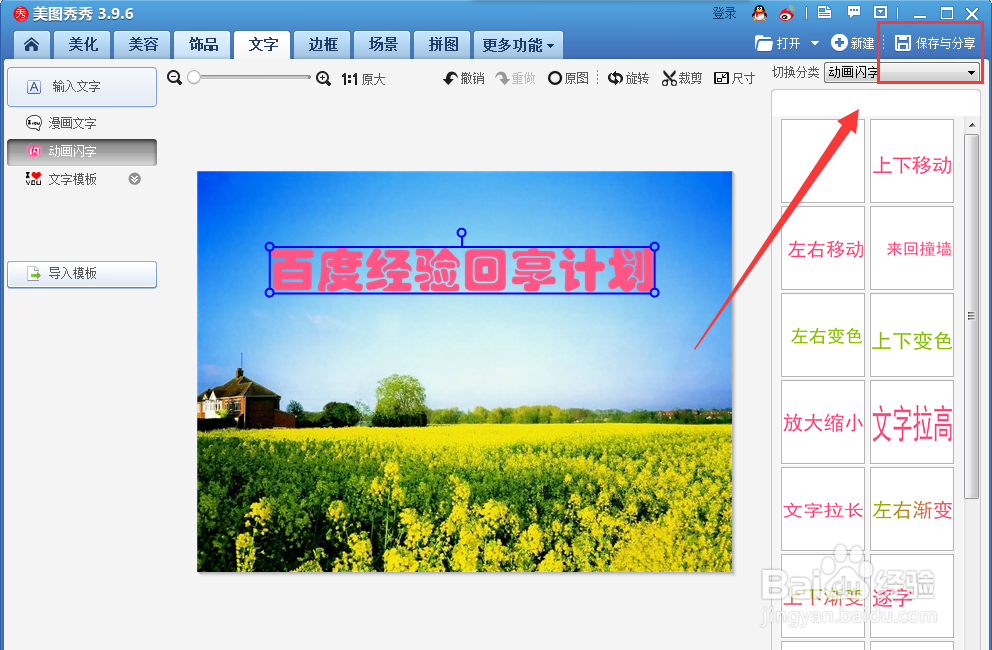The width and height of the screenshot is (992, 650).
Task: Expand the 文字模板 chevron arrow
Action: point(134,179)
